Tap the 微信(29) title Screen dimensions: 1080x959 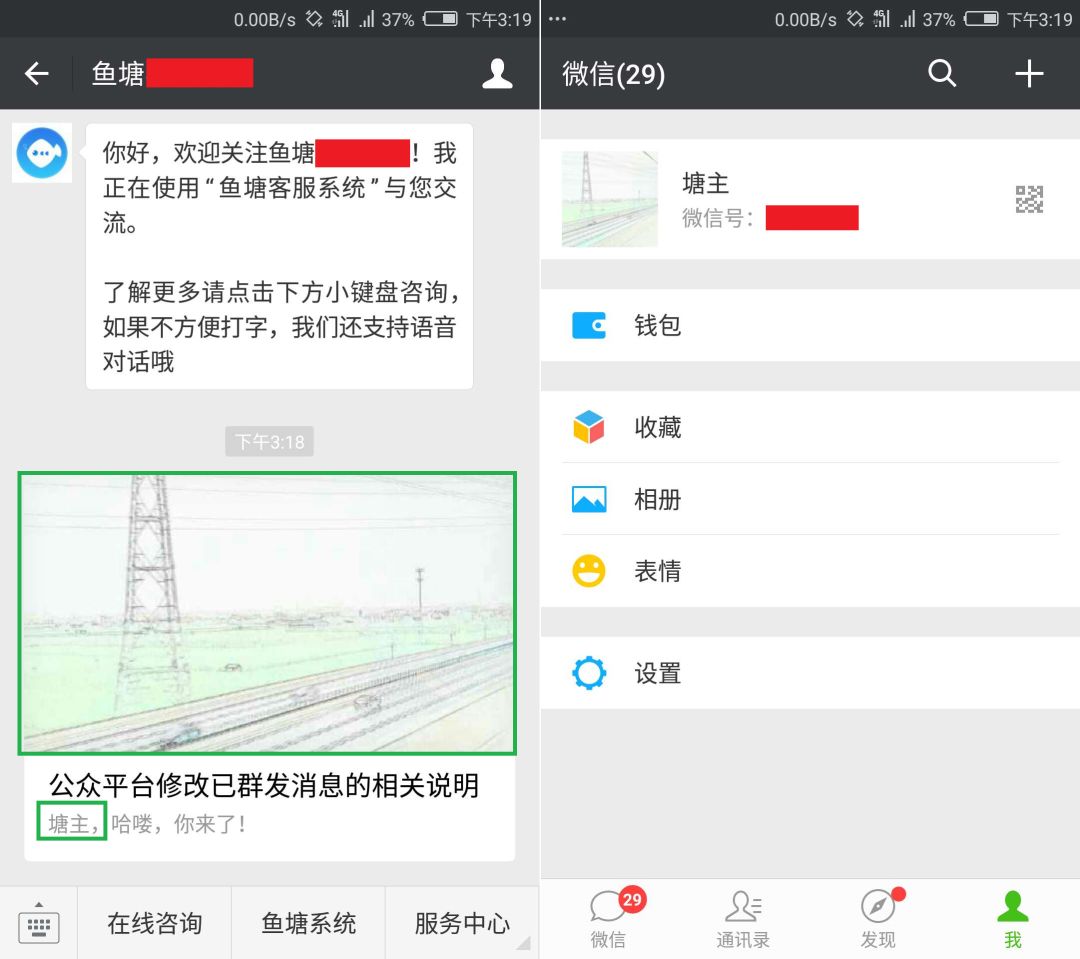(x=614, y=74)
